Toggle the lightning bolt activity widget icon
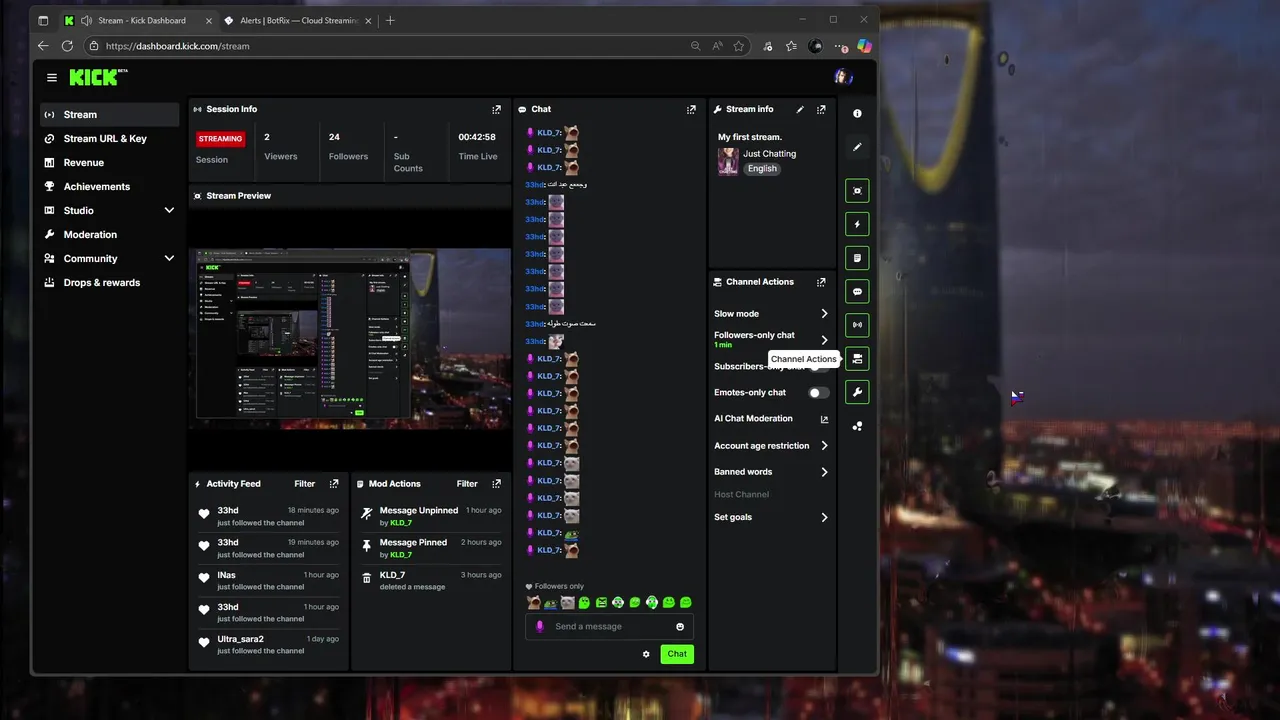Image resolution: width=1280 pixels, height=720 pixels. (857, 224)
